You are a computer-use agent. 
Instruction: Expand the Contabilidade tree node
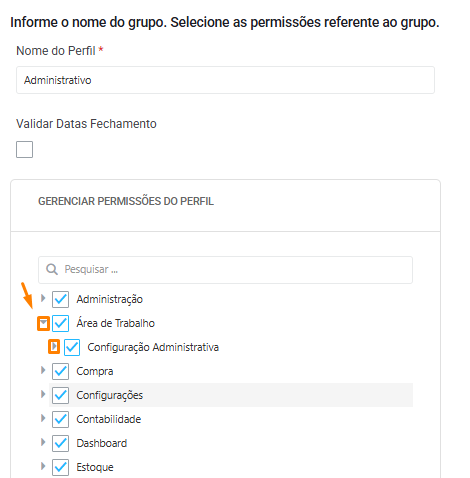click(x=43, y=418)
